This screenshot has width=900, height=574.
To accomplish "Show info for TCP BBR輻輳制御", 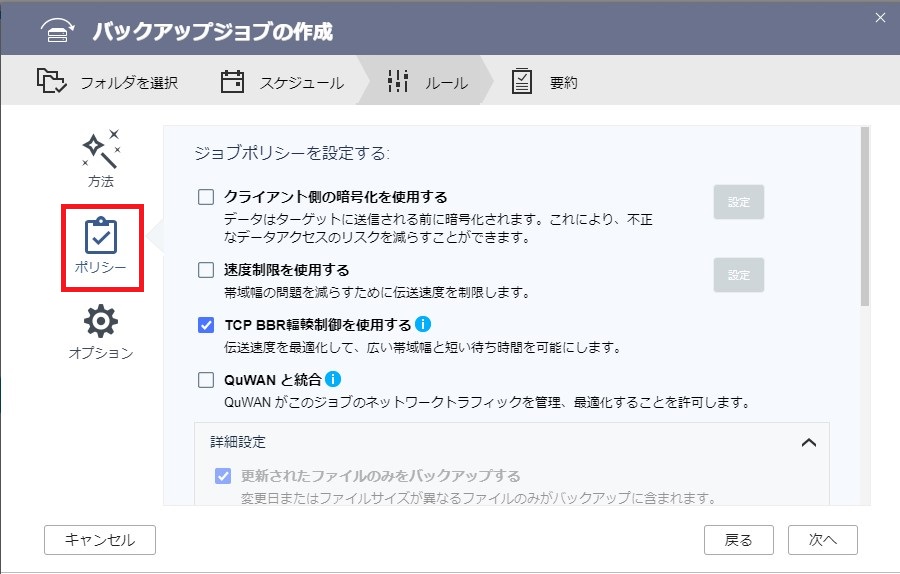I will (423, 324).
